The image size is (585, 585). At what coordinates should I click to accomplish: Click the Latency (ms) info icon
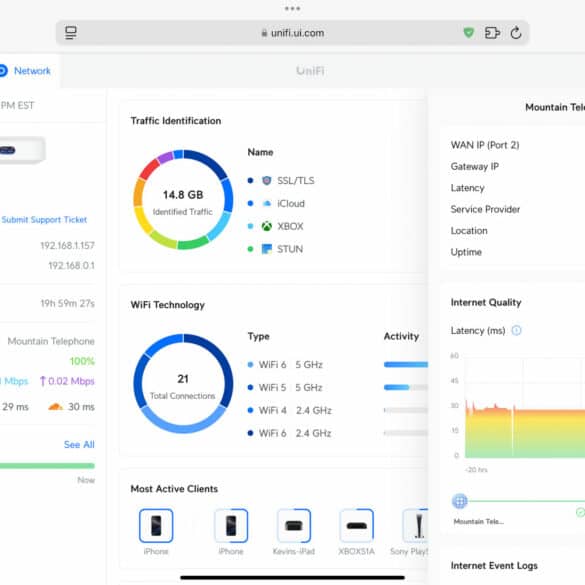click(516, 330)
